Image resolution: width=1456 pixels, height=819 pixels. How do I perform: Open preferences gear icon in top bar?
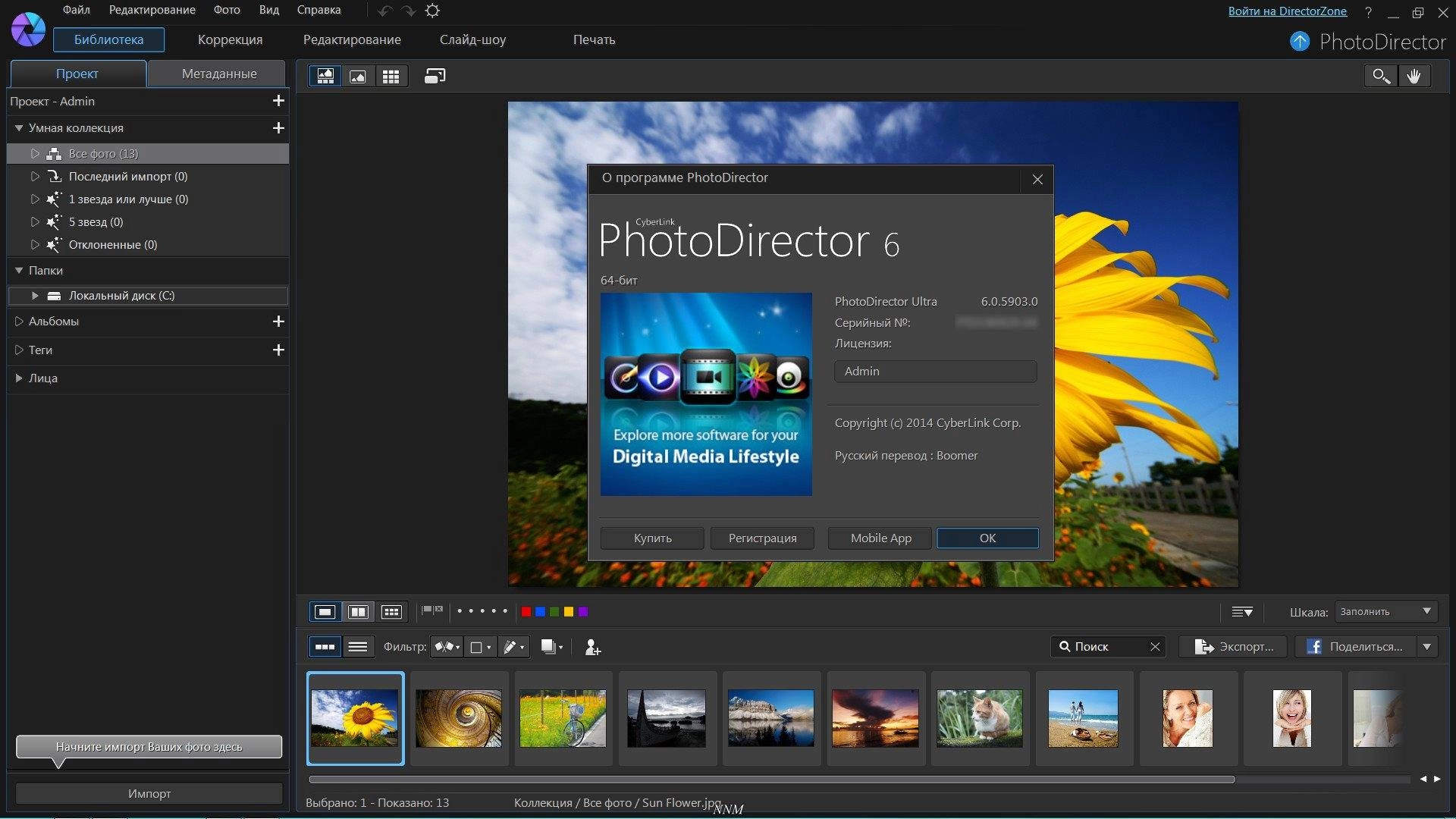(432, 11)
